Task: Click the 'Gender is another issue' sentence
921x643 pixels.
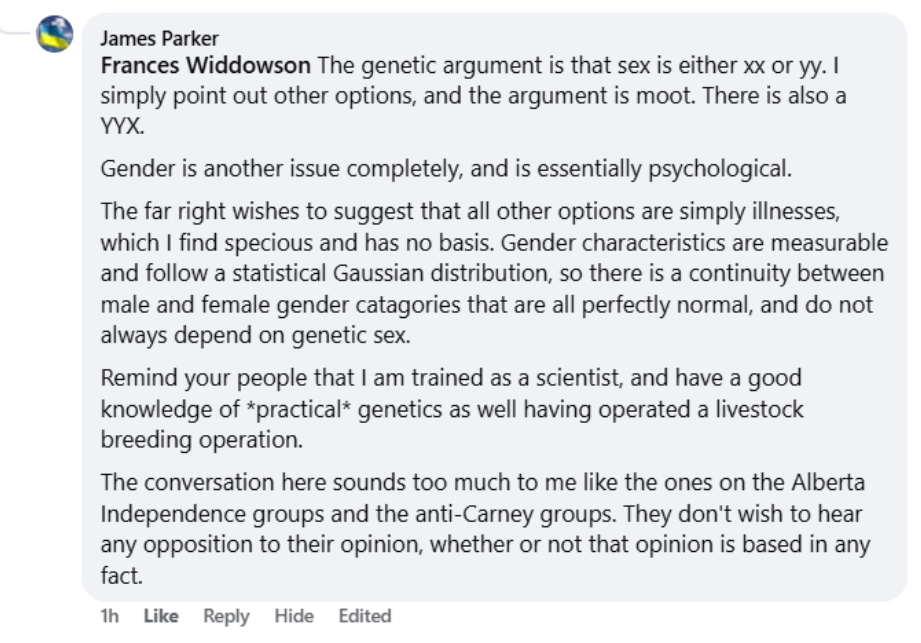Action: [446, 168]
